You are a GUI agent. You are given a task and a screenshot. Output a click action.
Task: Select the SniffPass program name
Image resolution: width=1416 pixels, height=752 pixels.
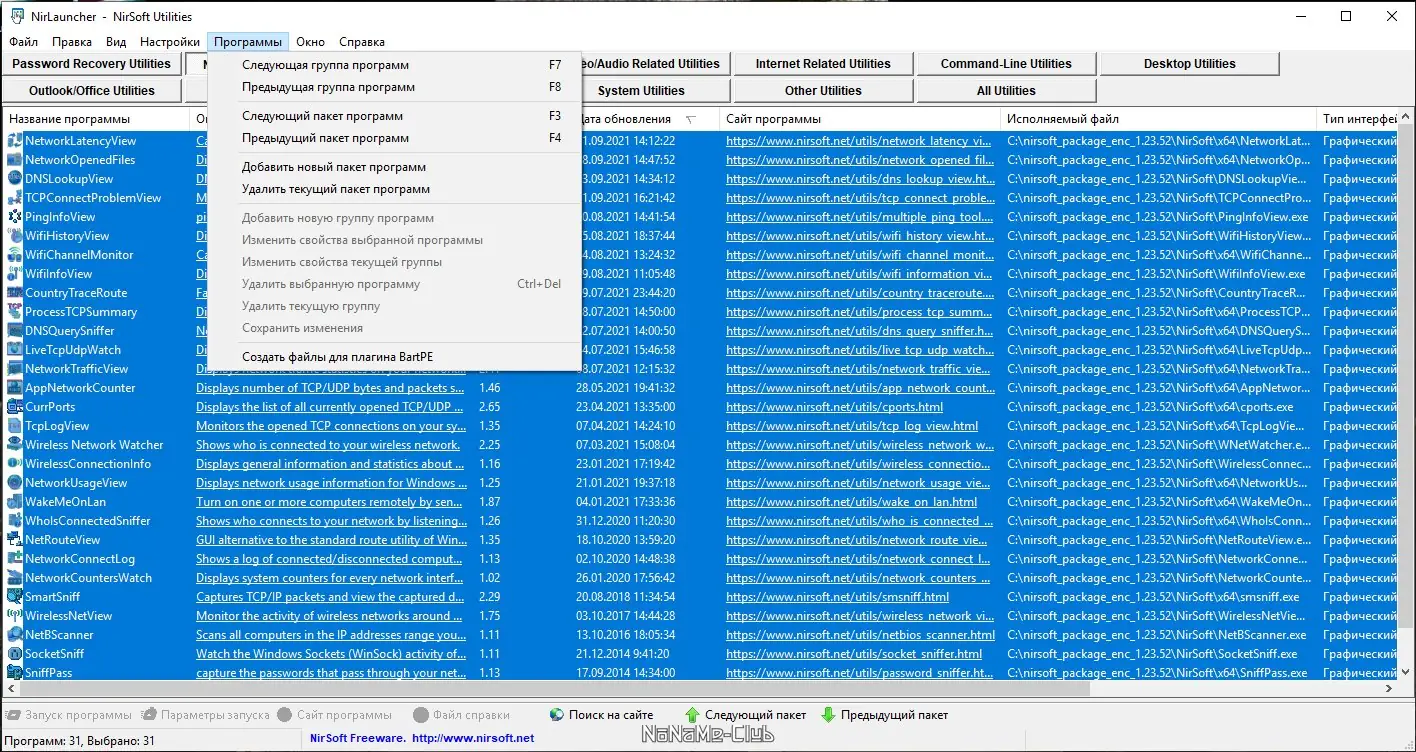click(x=49, y=673)
